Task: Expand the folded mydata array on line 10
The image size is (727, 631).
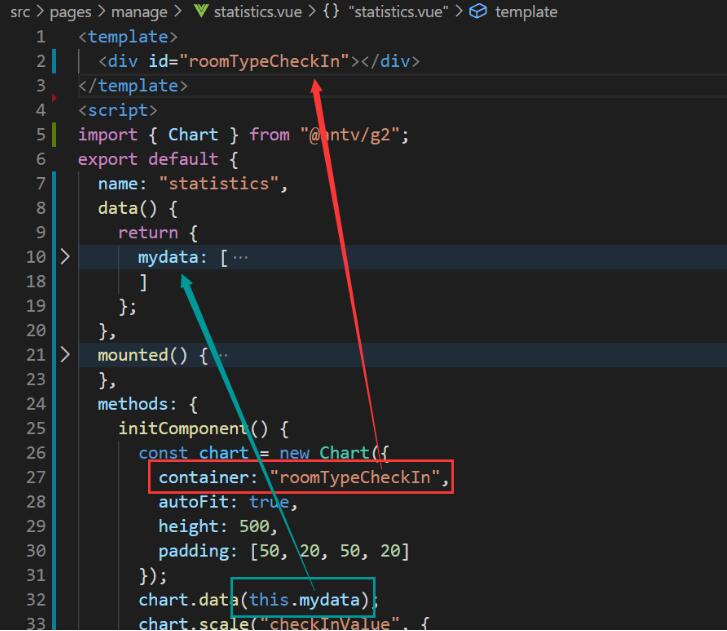Action: click(65, 256)
